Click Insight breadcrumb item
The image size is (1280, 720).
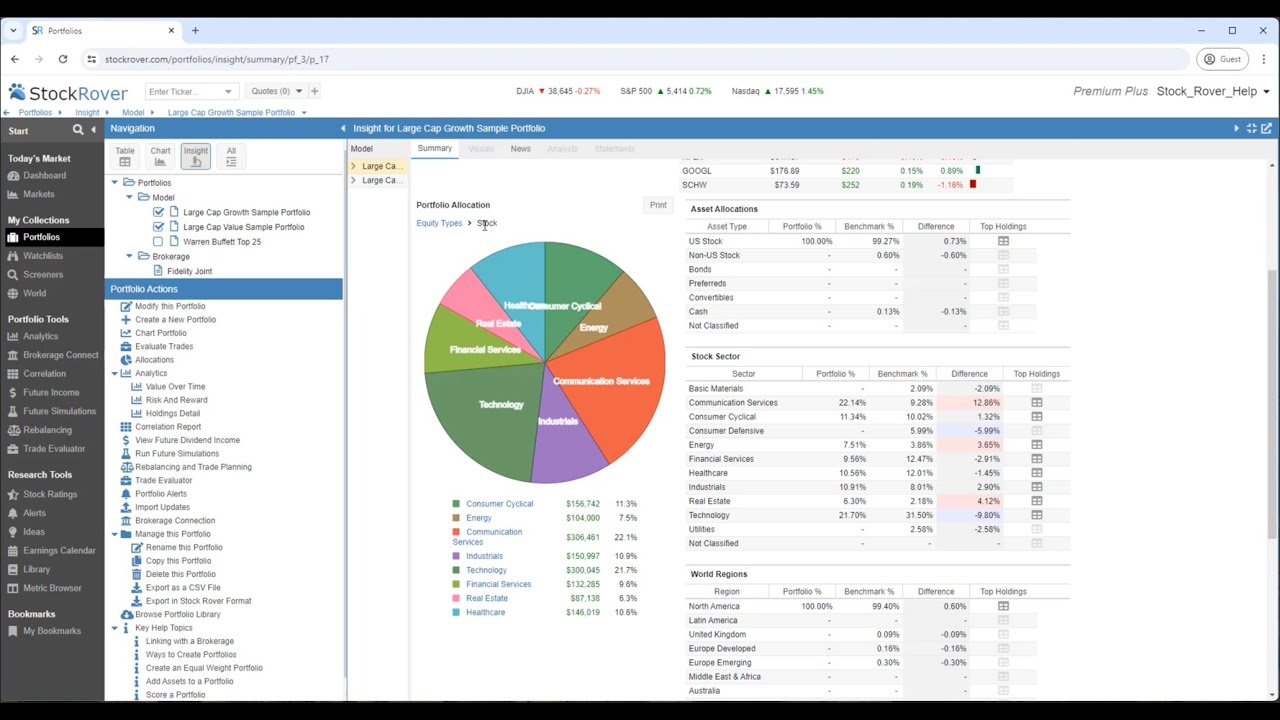coord(87,112)
